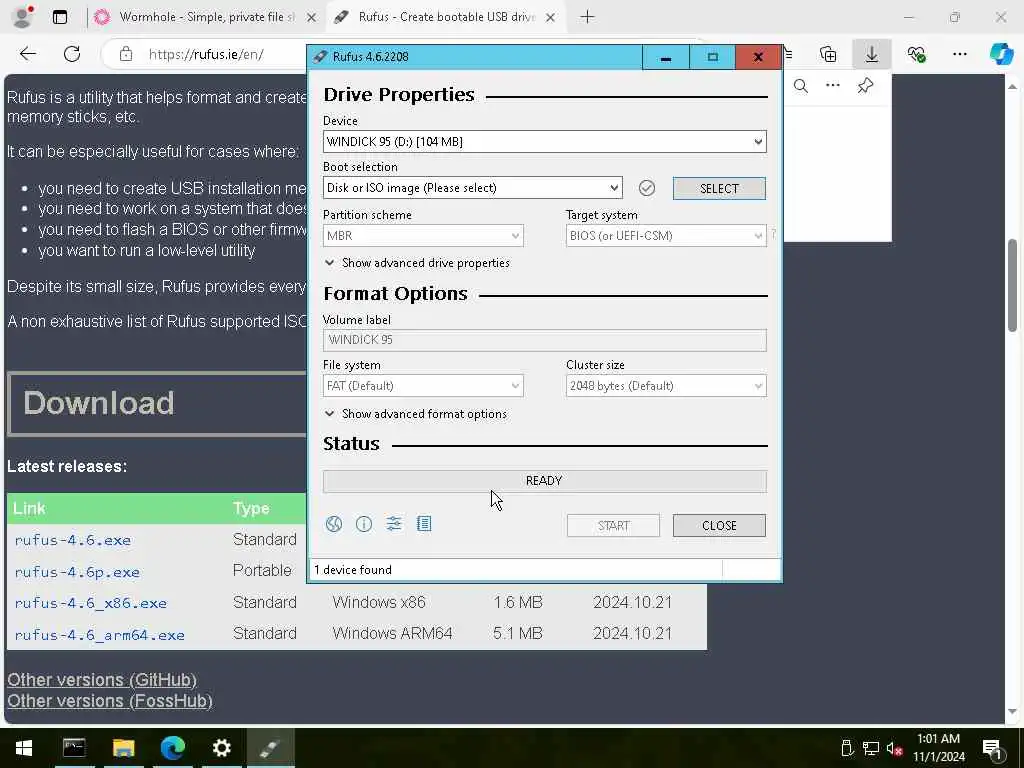Screen dimensions: 1024x768
Task: Open Rufus about info icon
Action: point(364,524)
